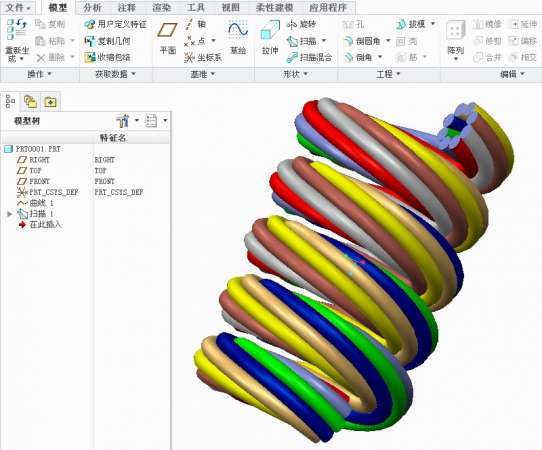The image size is (542, 450).
Task: Open model tree settings tool icon
Action: [x=123, y=121]
